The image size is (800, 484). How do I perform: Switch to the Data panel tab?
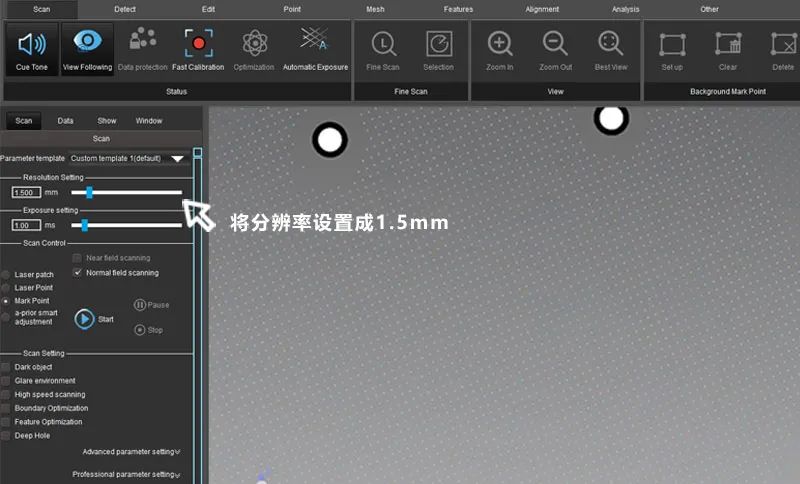point(65,121)
